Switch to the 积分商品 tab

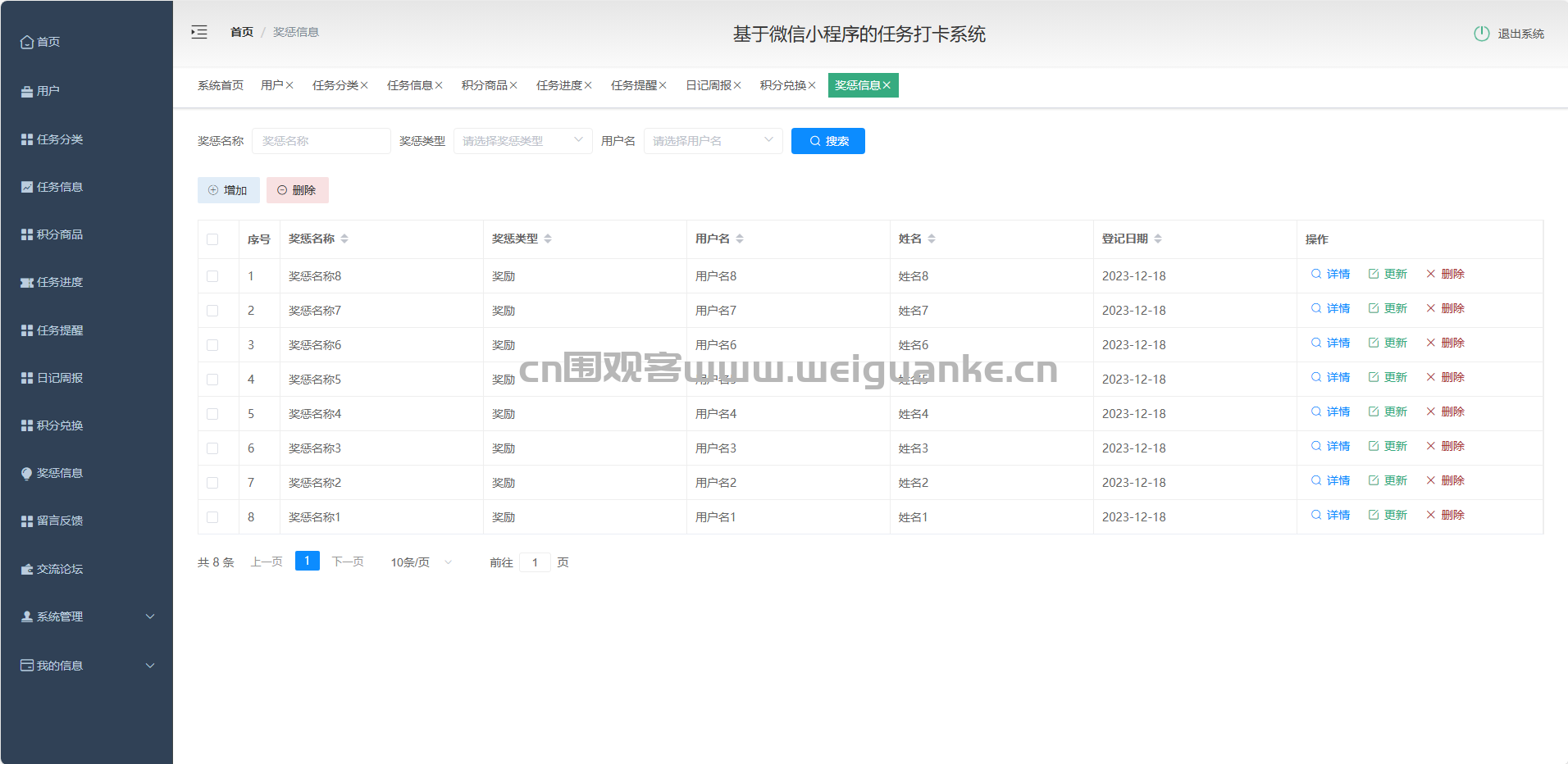(x=484, y=85)
